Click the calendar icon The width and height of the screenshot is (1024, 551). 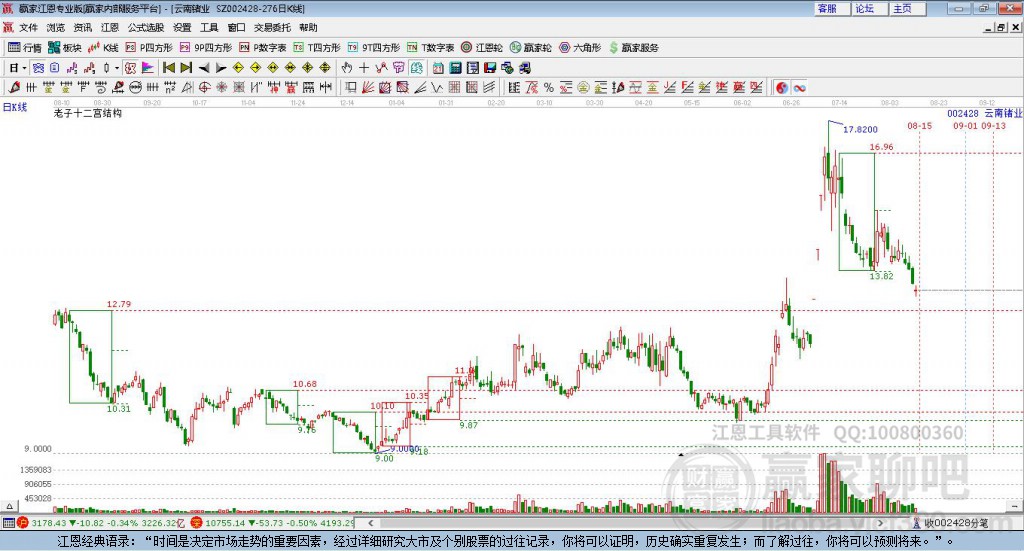(438, 68)
